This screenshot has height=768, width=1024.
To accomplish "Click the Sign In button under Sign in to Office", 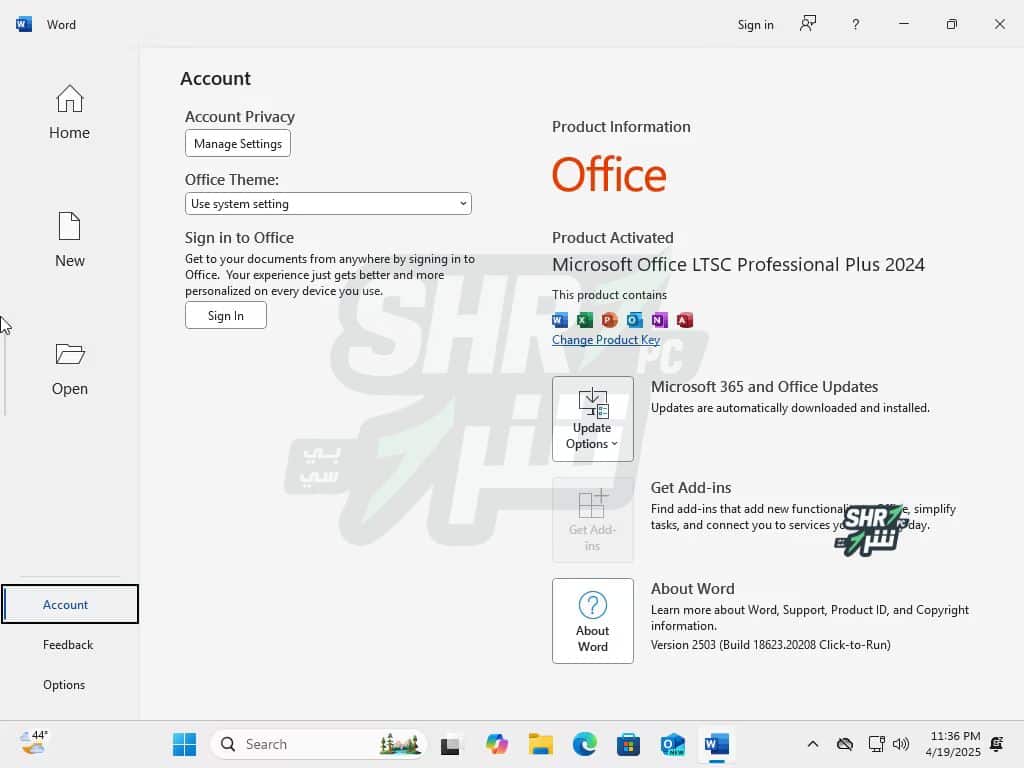I will [225, 315].
